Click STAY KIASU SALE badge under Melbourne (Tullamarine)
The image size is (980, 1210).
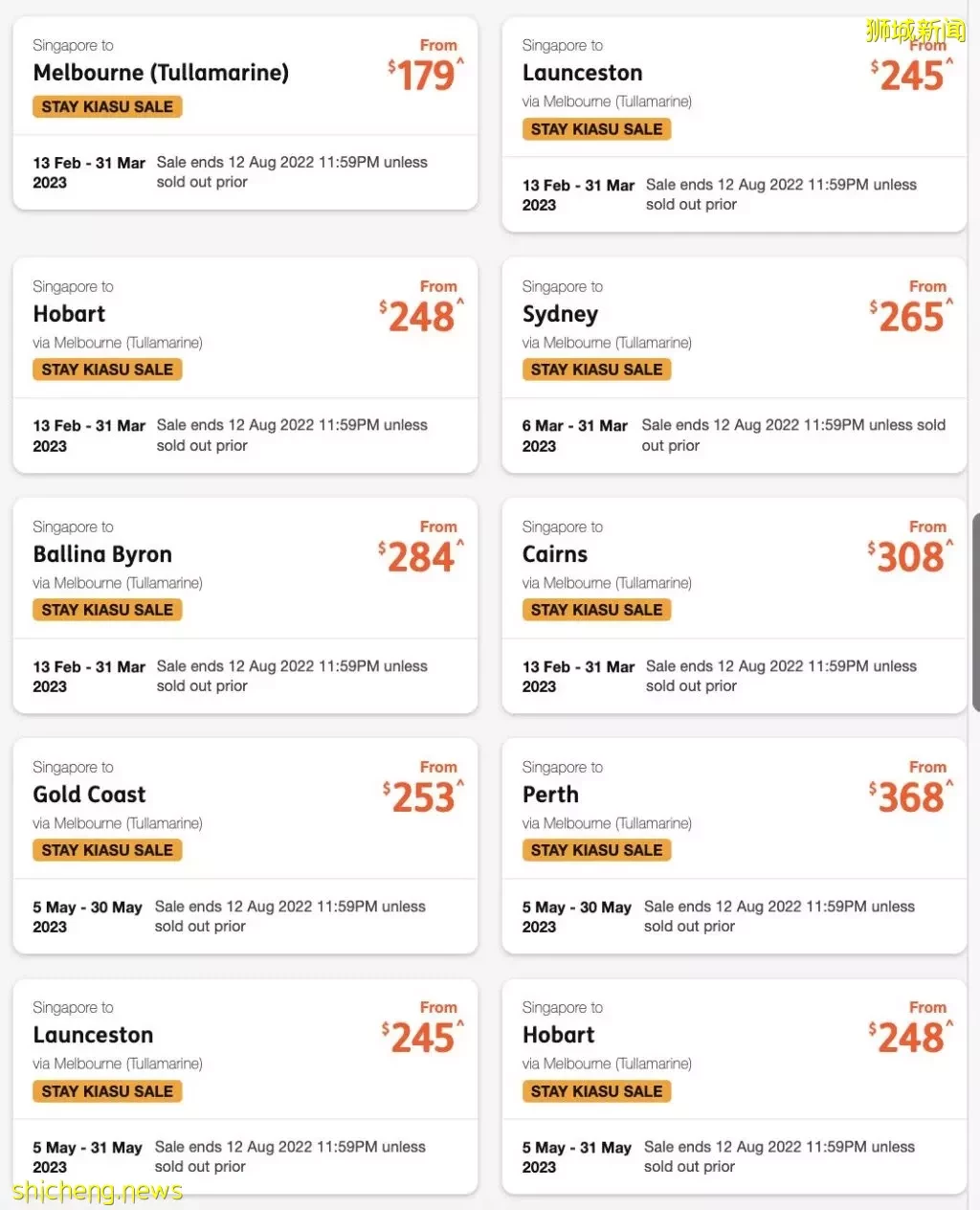click(x=107, y=107)
